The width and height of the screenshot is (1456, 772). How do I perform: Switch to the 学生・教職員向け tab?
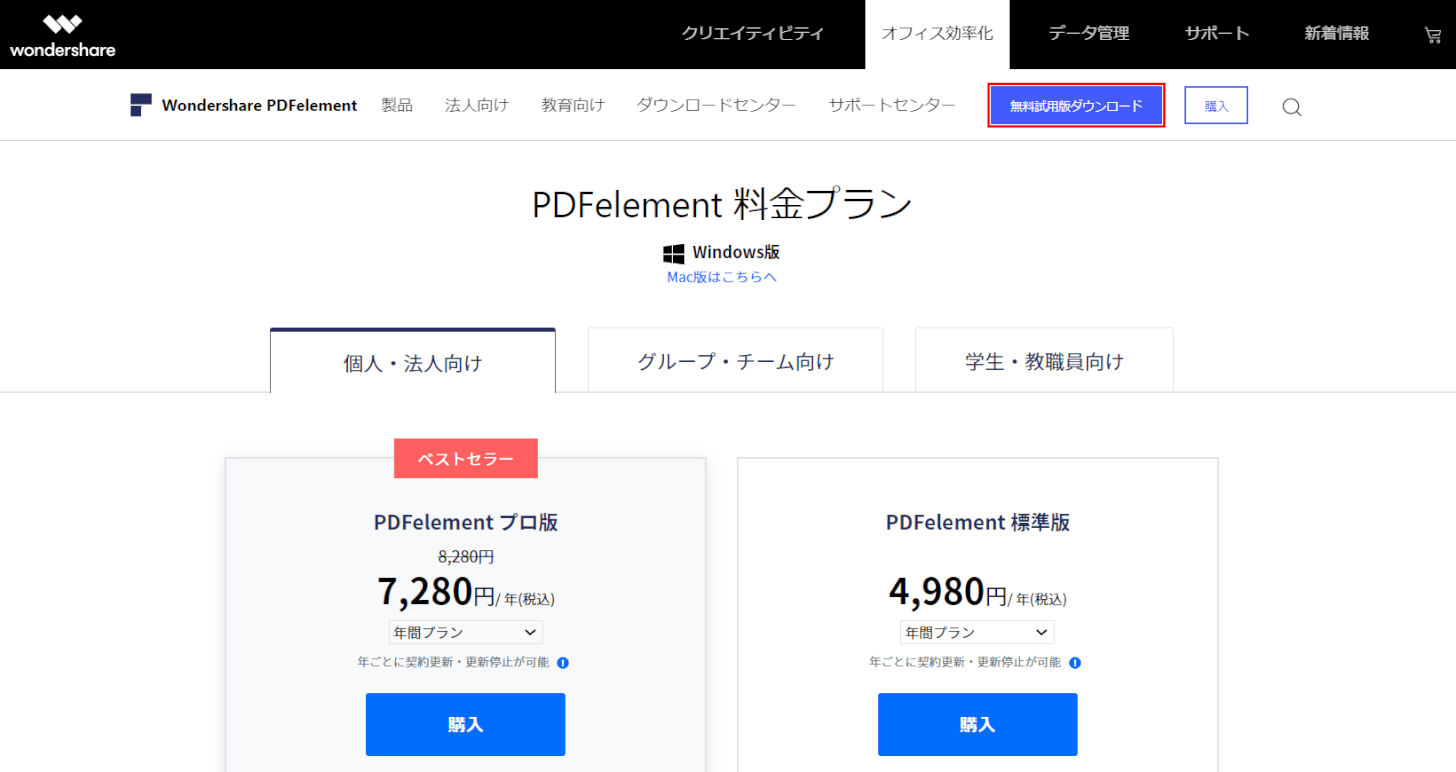click(1043, 361)
